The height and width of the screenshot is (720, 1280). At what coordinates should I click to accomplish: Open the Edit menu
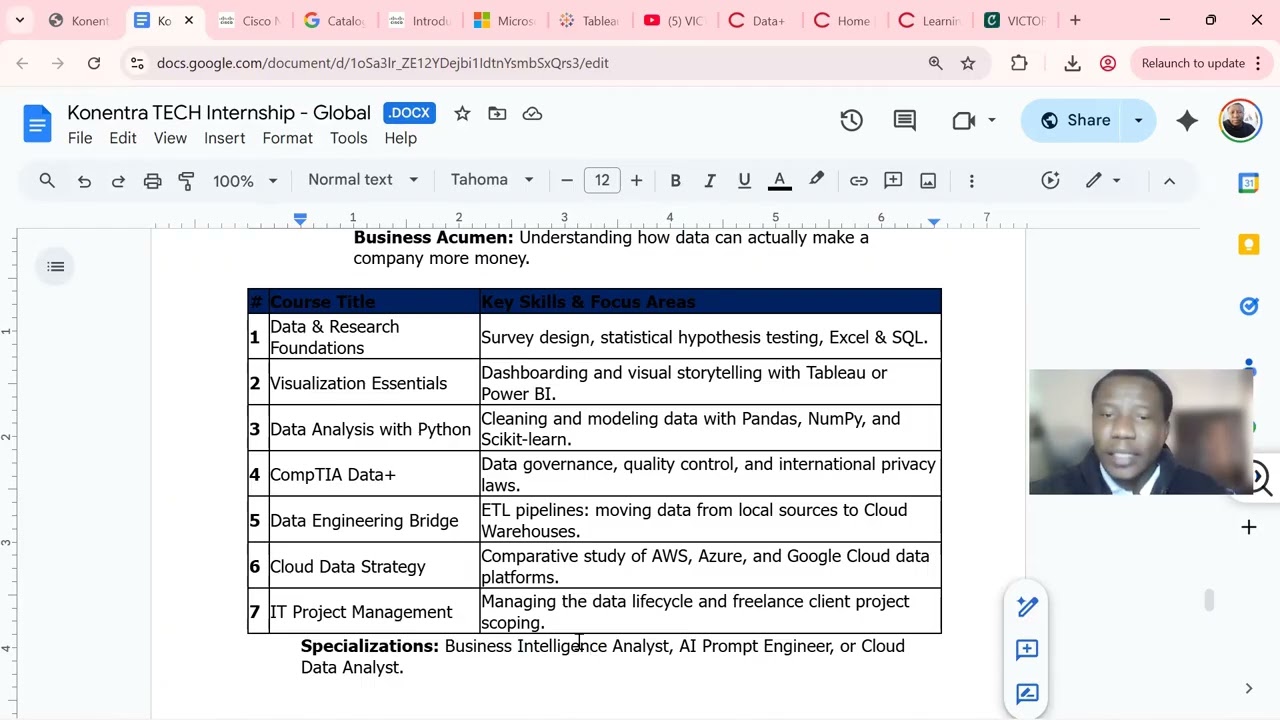(x=123, y=139)
